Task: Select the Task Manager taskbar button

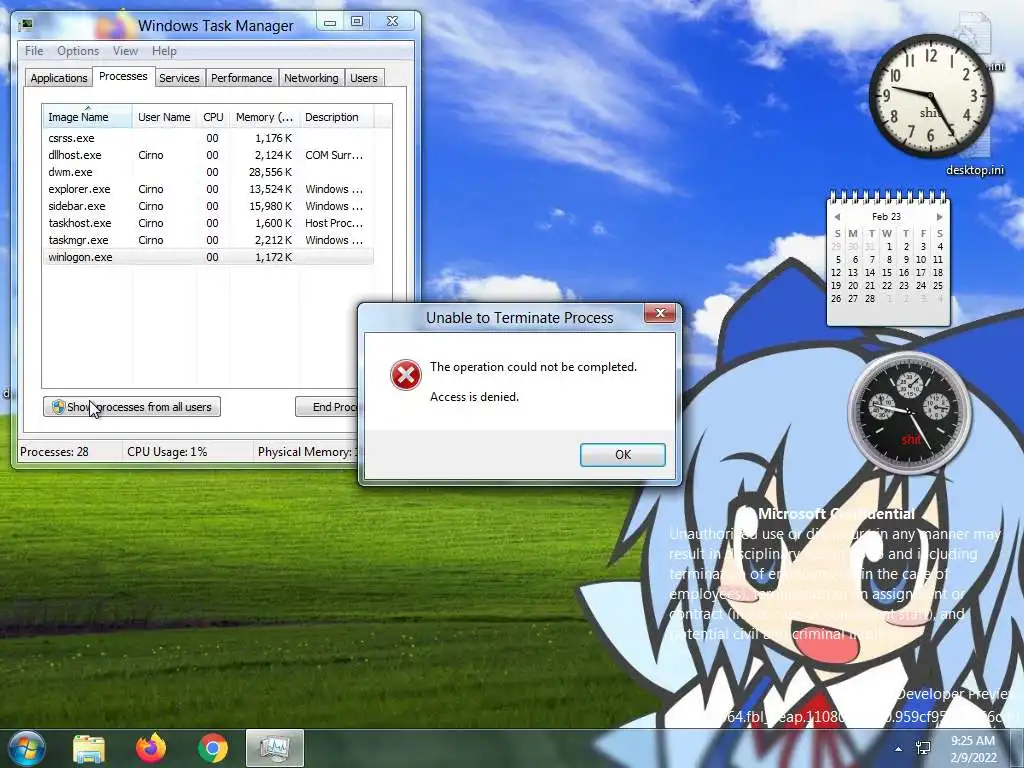Action: [275, 748]
